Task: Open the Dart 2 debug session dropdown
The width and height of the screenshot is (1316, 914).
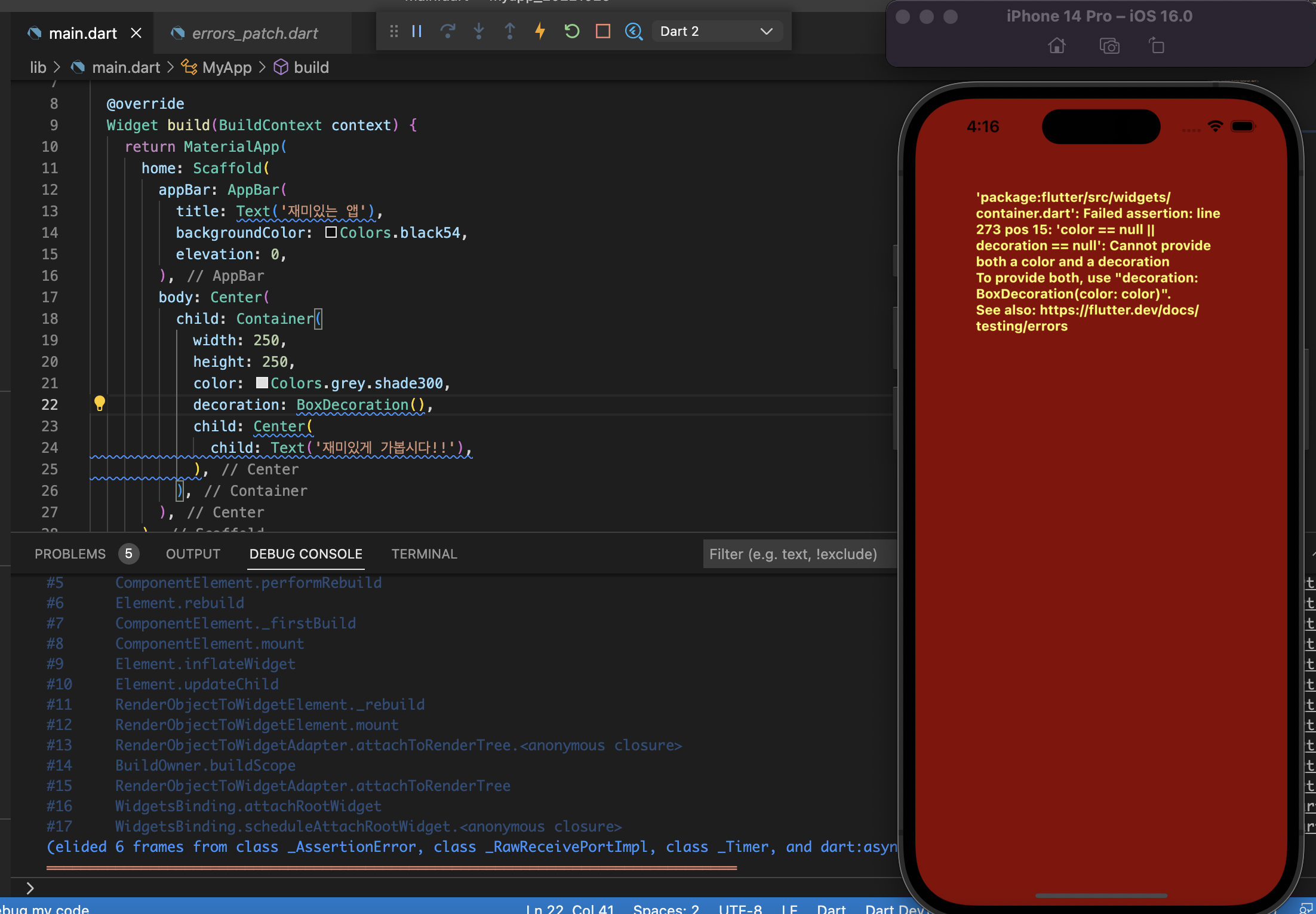Action: tap(717, 31)
